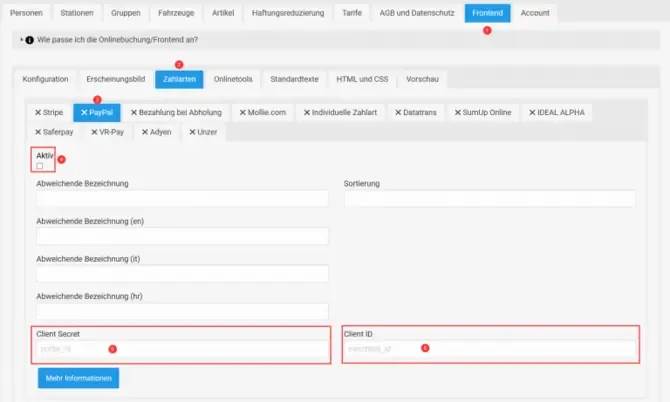Open the Zahlarten tab
The image size is (670, 402).
[179, 79]
